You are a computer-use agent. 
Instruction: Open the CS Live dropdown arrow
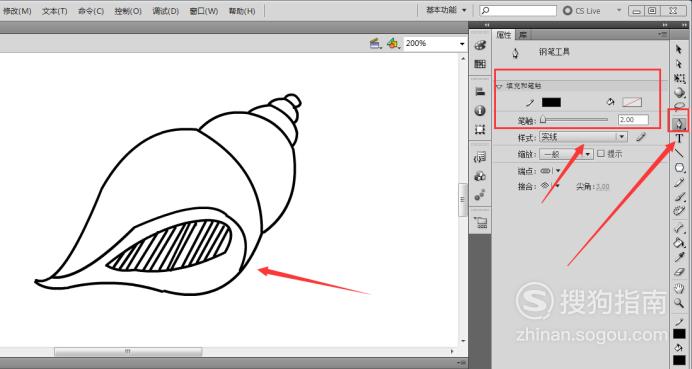pyautogui.click(x=619, y=10)
